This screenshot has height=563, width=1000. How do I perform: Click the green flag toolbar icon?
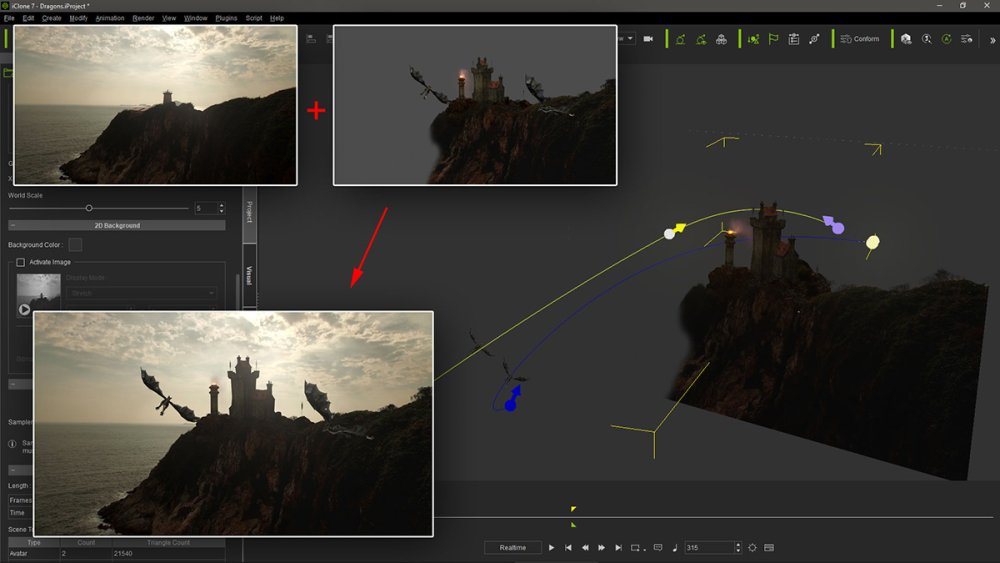pos(774,39)
